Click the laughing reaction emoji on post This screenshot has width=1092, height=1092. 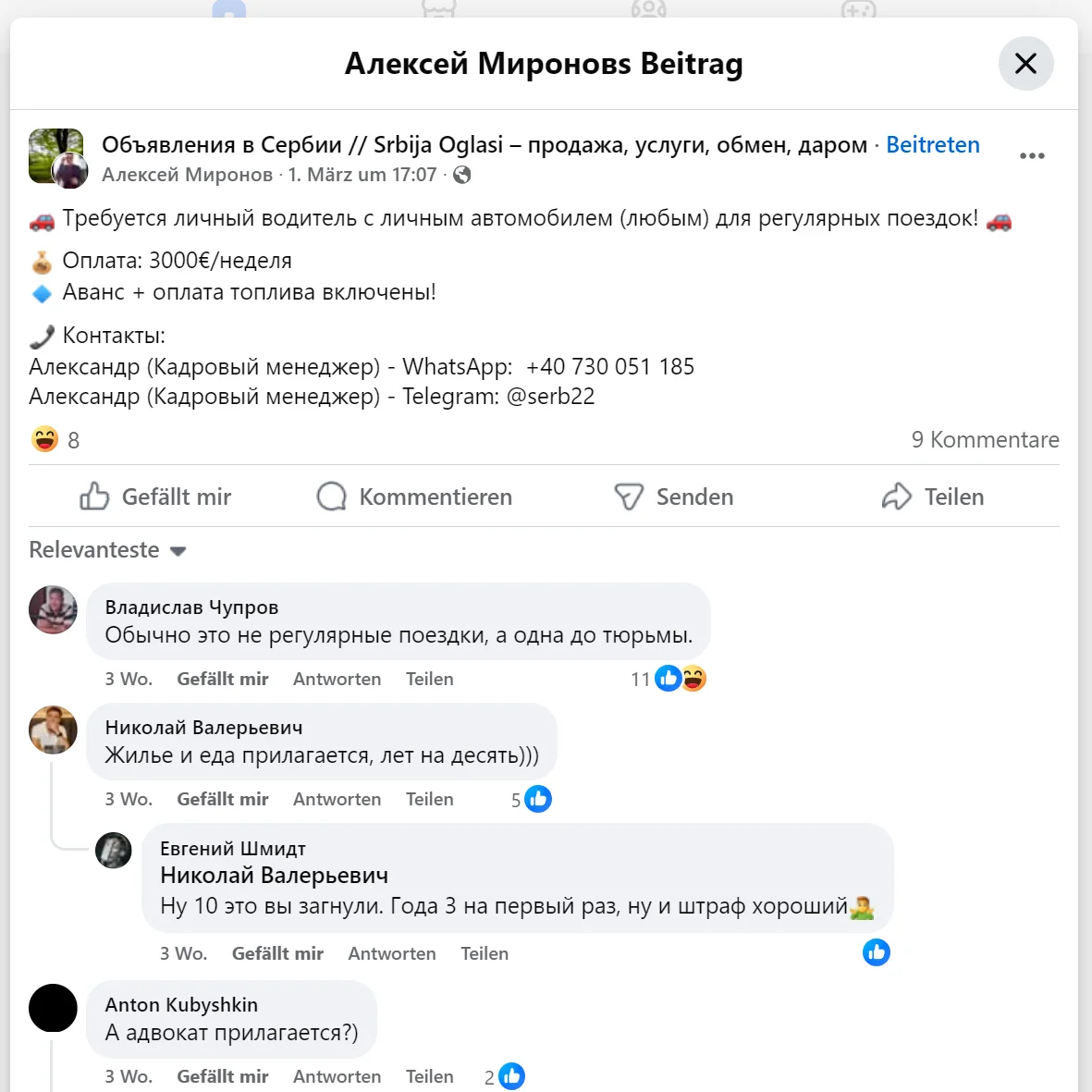pyautogui.click(x=44, y=439)
